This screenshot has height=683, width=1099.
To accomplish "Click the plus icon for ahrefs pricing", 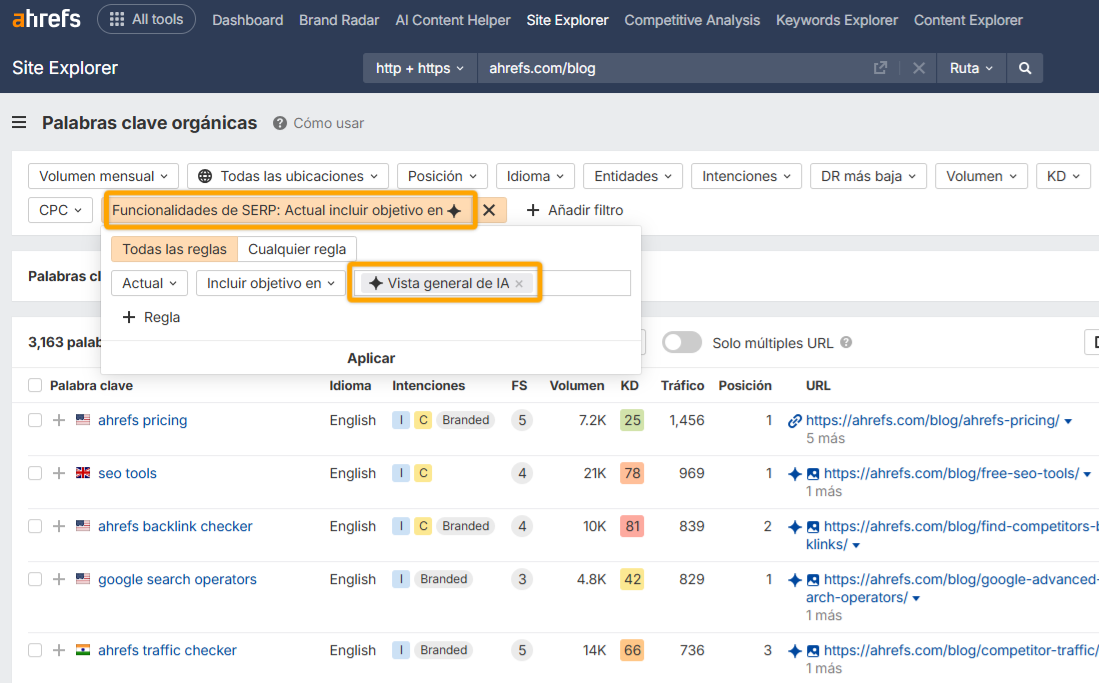I will tap(59, 420).
